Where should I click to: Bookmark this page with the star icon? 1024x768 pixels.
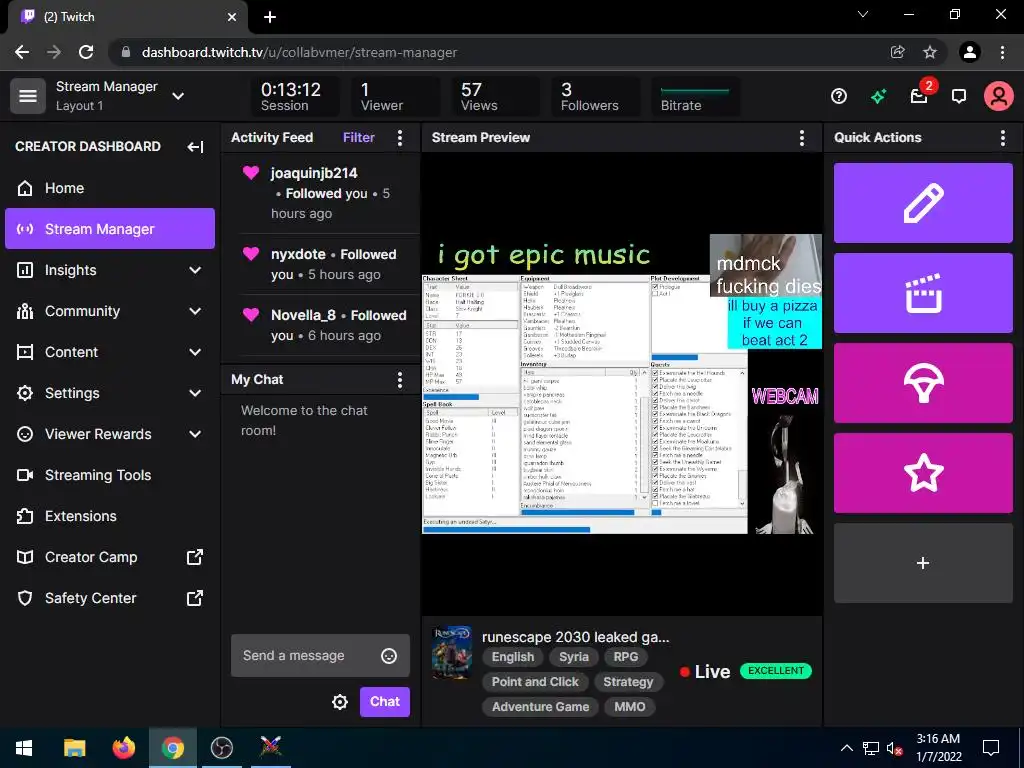coord(930,52)
